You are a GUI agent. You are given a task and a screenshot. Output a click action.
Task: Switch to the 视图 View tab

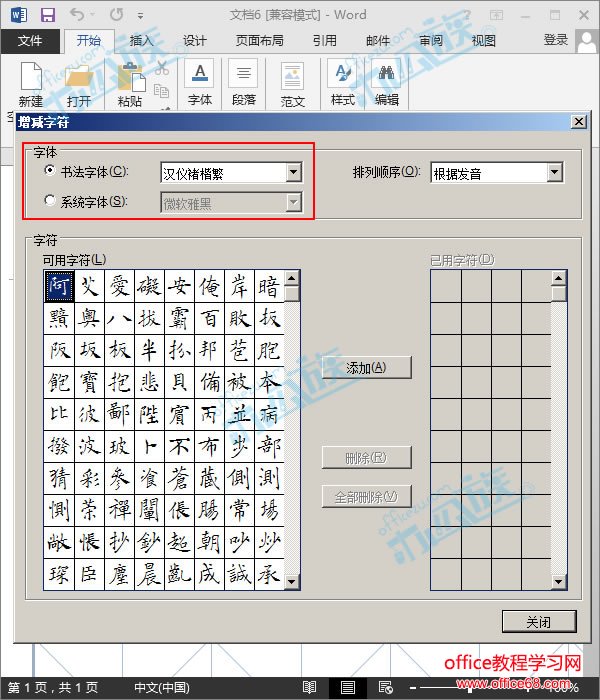pos(484,41)
